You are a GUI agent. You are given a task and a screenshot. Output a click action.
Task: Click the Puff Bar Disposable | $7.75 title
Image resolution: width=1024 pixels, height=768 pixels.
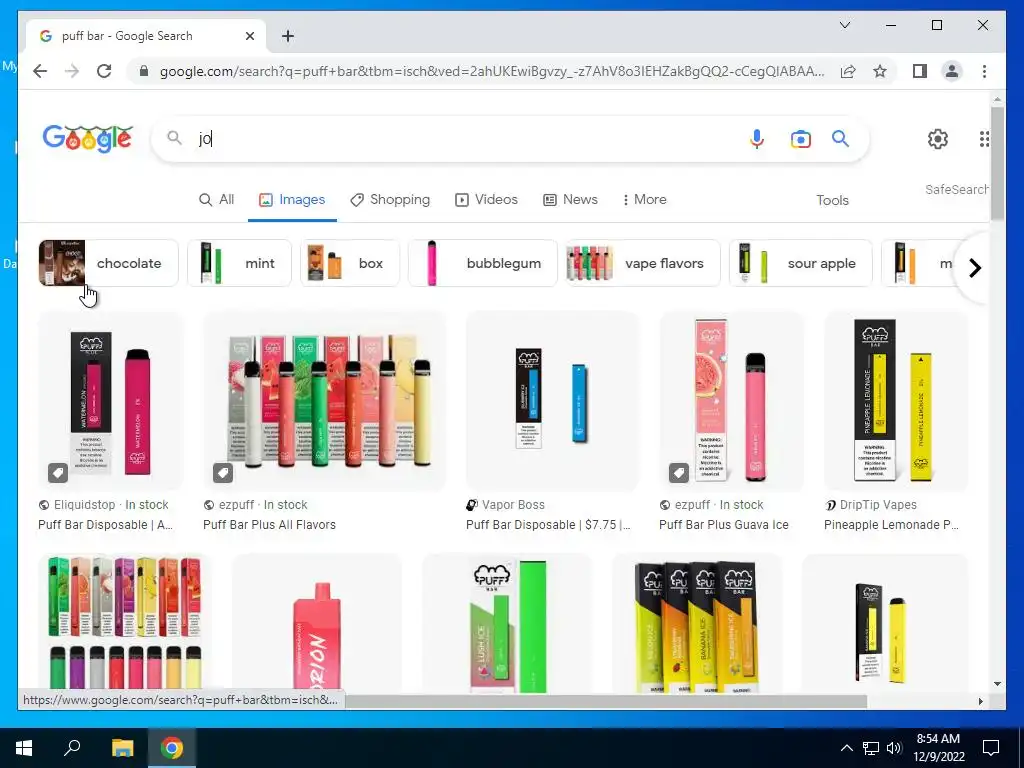pos(549,524)
